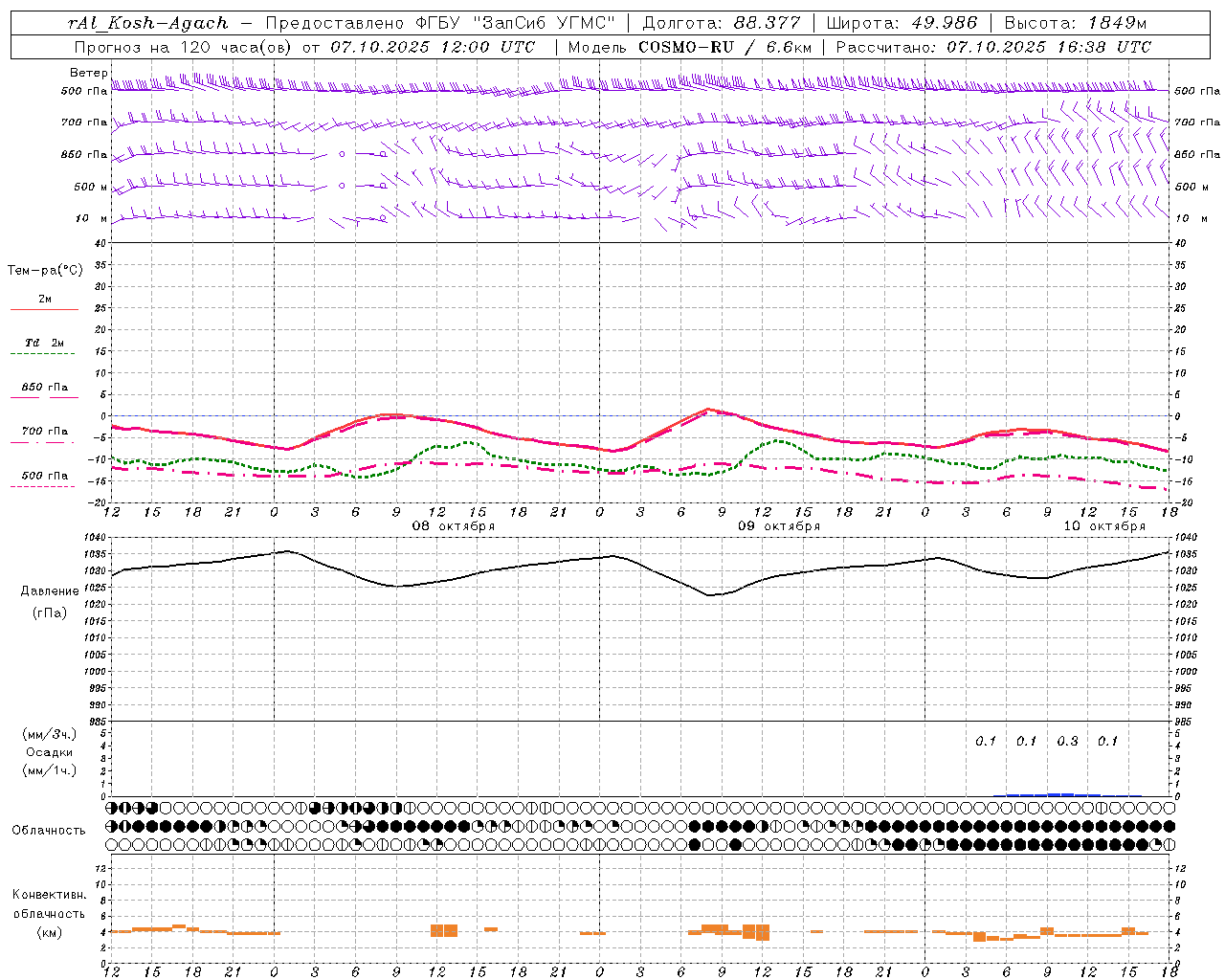Click the forecast start 07.10.2025 12:00 UTC

pyautogui.click(x=433, y=47)
